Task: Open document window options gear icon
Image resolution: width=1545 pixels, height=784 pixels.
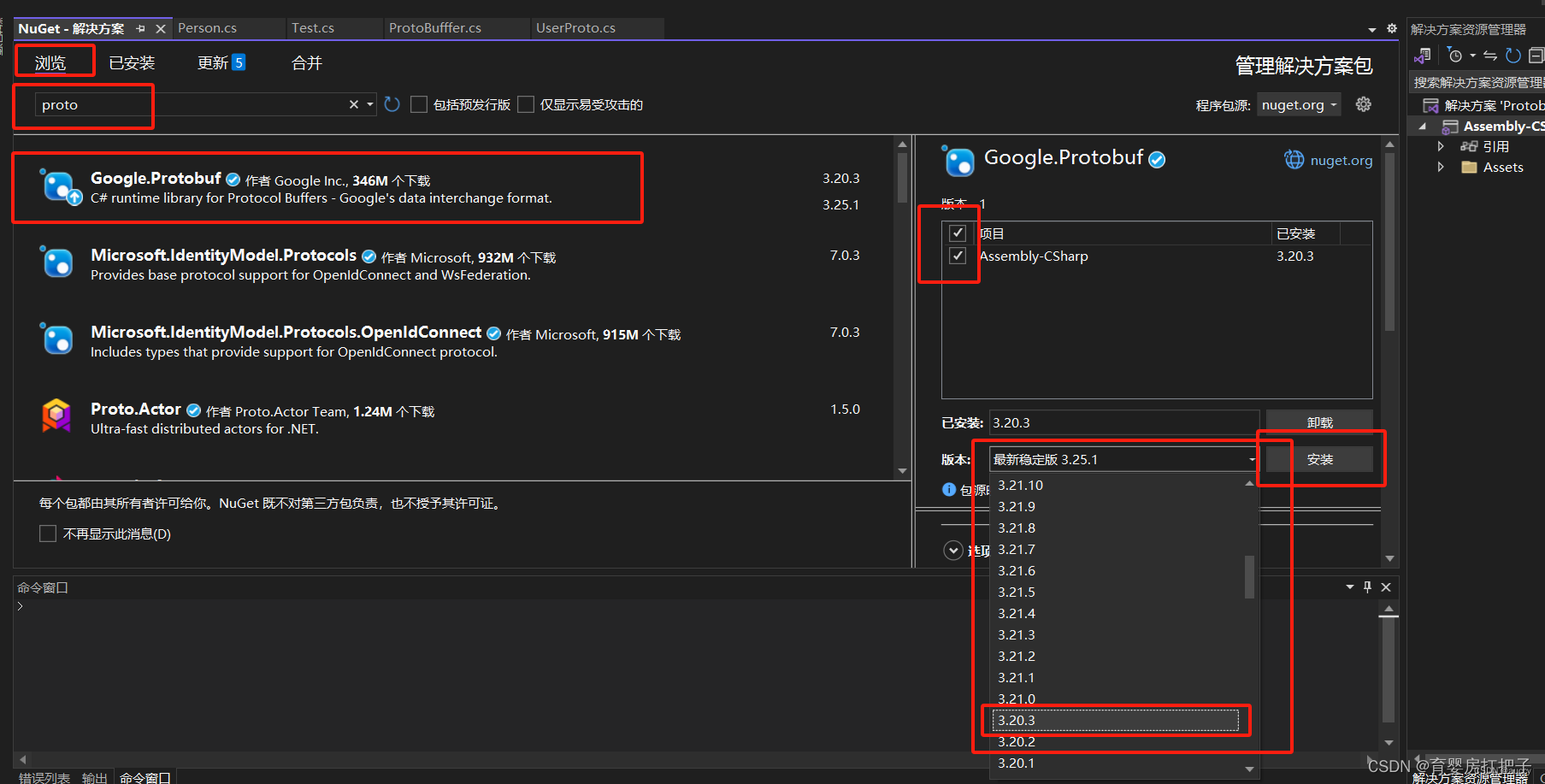Action: (x=1392, y=29)
